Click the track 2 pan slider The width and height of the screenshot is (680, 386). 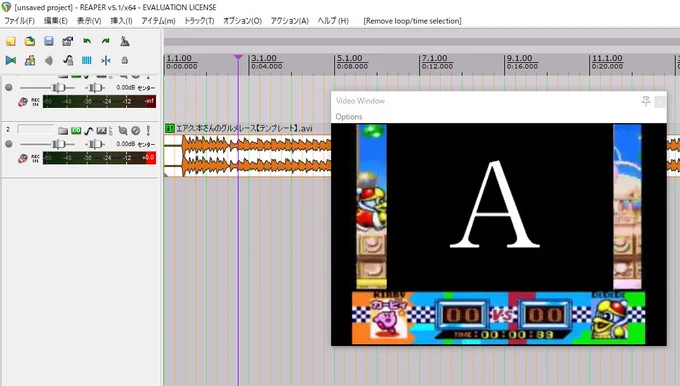95,144
